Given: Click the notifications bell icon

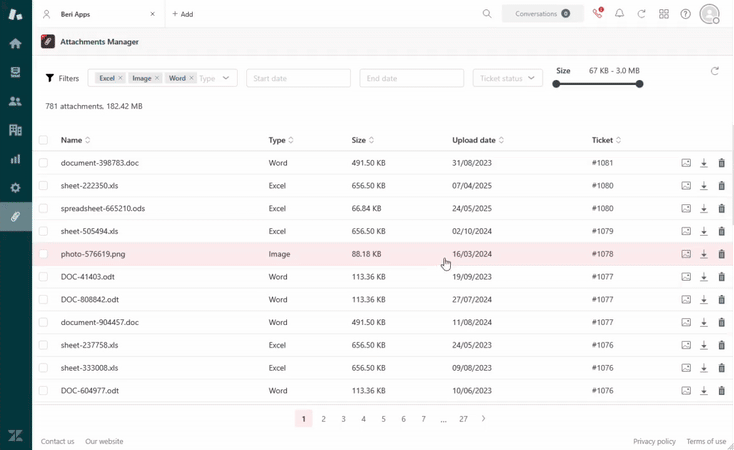Looking at the screenshot, I should [619, 14].
